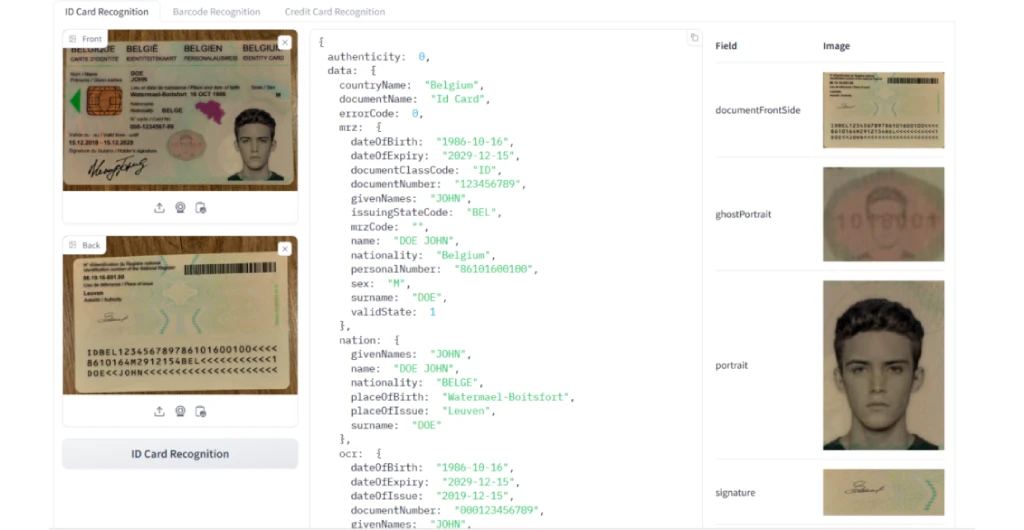The image size is (1024, 530).
Task: Paste from clipboard into the Back image
Action: (x=201, y=411)
